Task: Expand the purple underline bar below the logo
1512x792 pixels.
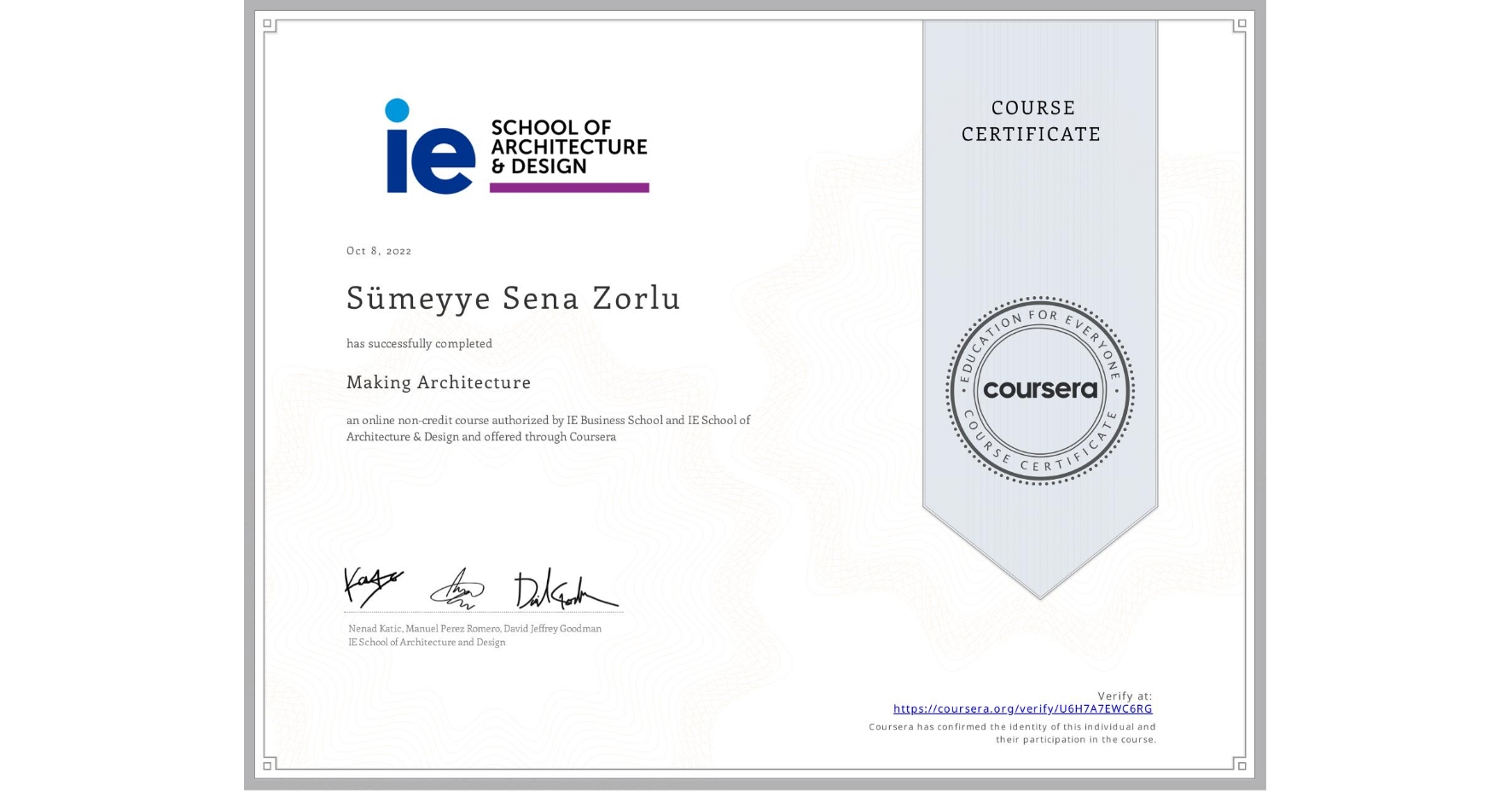Action: click(x=568, y=186)
